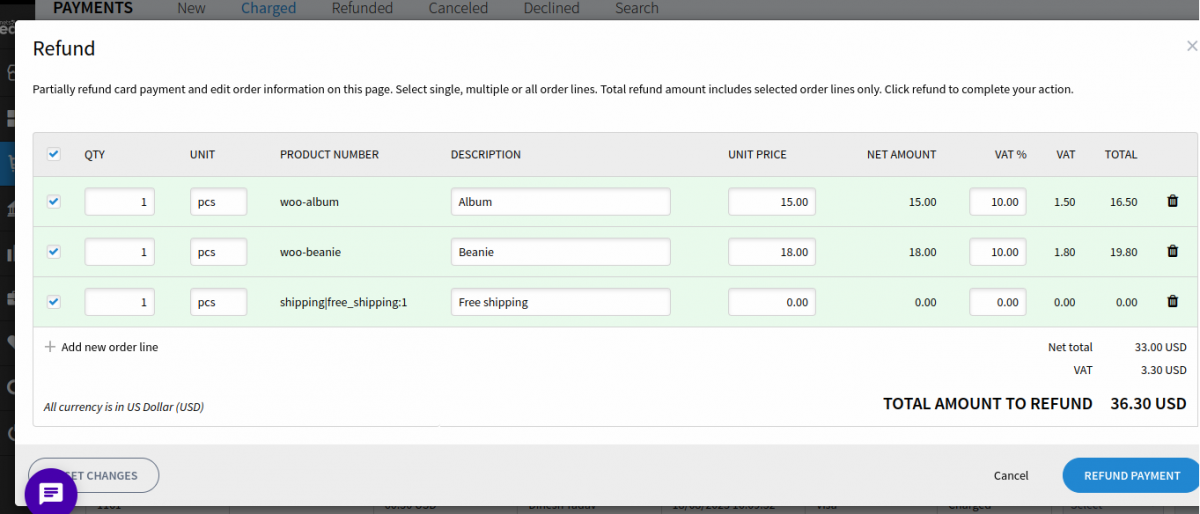The height and width of the screenshot is (514, 1200).
Task: Edit the unit field for shipping line
Action: coord(218,302)
